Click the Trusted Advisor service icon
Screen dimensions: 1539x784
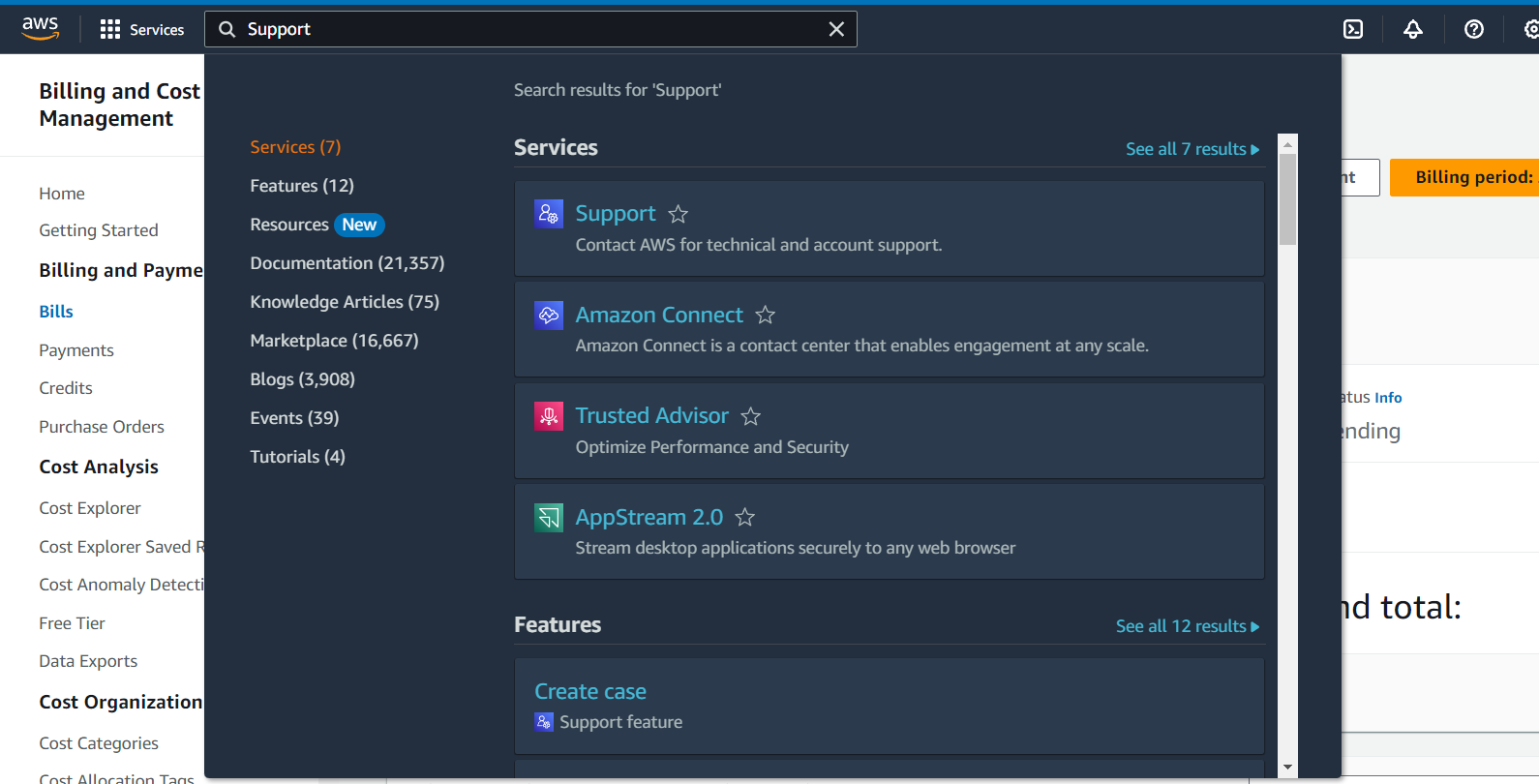point(548,415)
